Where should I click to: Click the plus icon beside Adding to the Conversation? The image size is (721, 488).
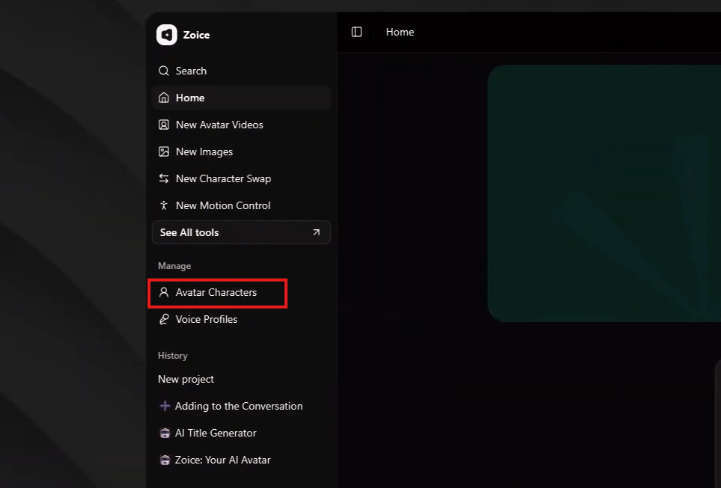(x=164, y=406)
